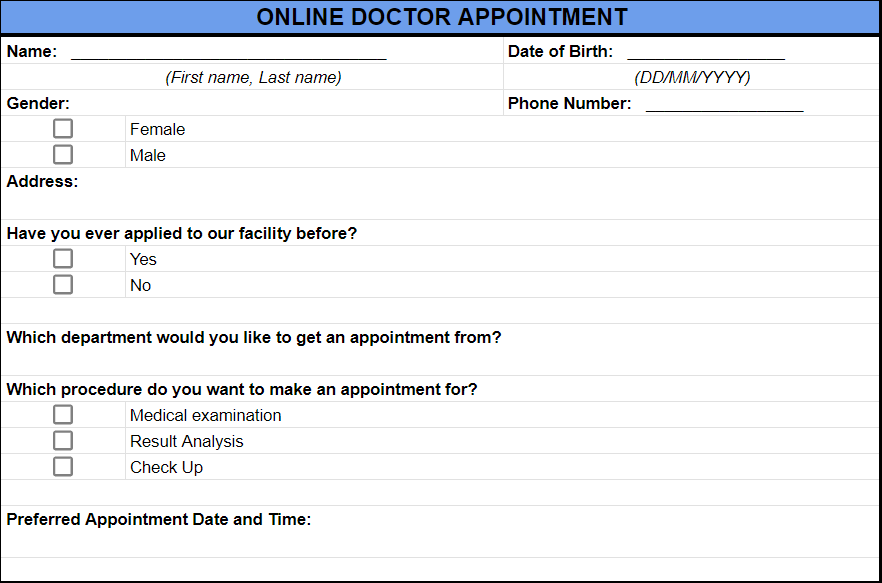Click the 'Have you ever applied' question
The image size is (882, 583).
(x=182, y=234)
